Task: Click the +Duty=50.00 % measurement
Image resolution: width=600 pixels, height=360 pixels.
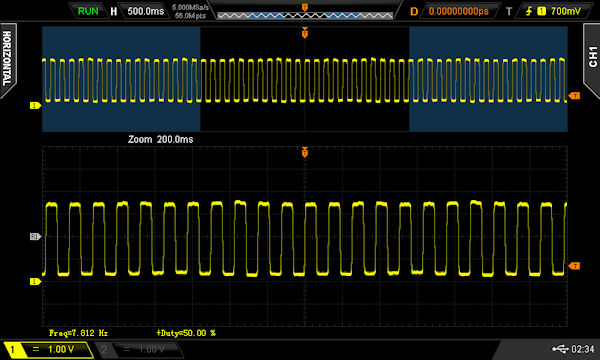Action: coord(186,333)
